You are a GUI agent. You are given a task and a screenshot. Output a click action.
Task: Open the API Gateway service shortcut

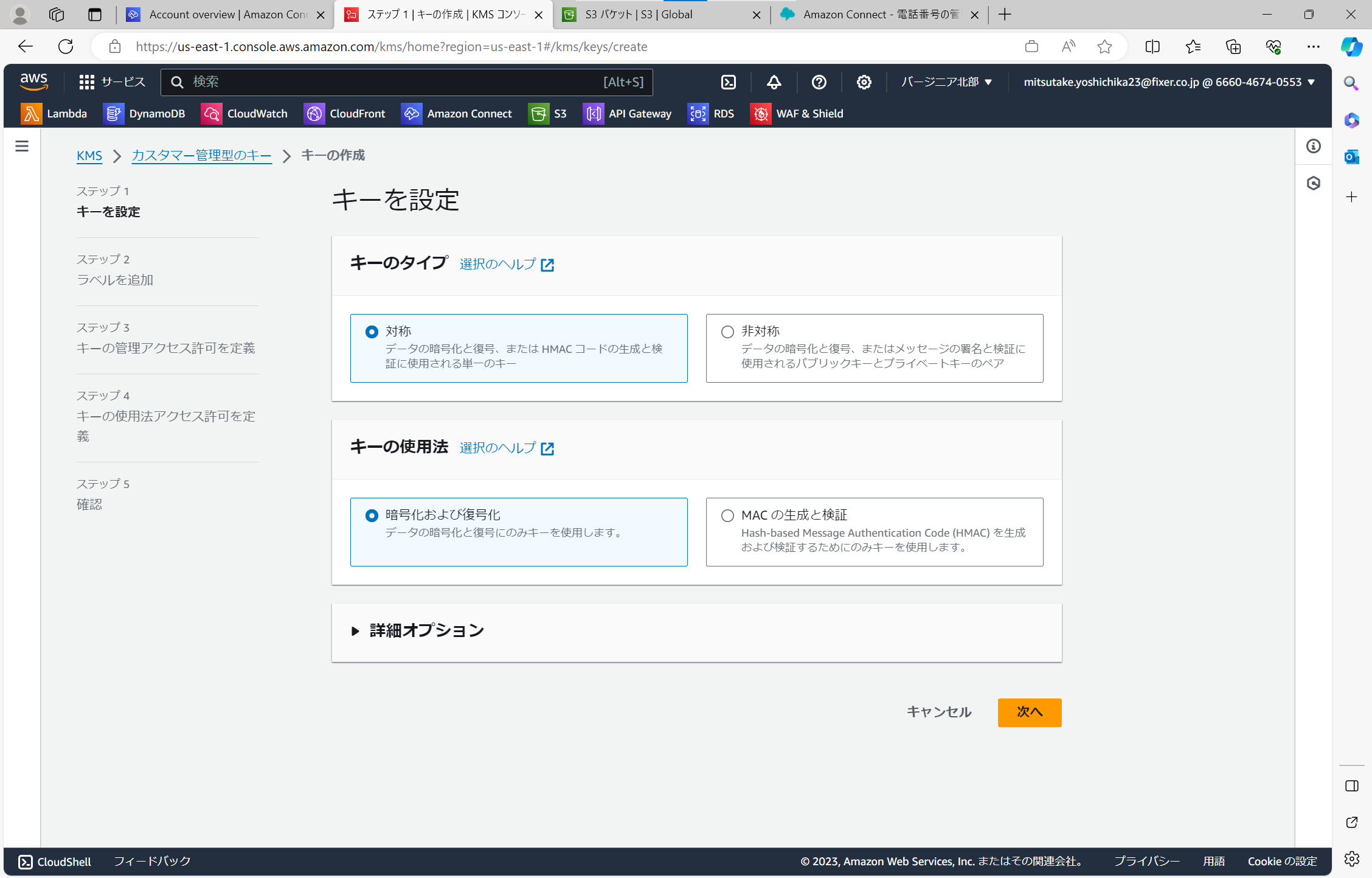coord(627,114)
